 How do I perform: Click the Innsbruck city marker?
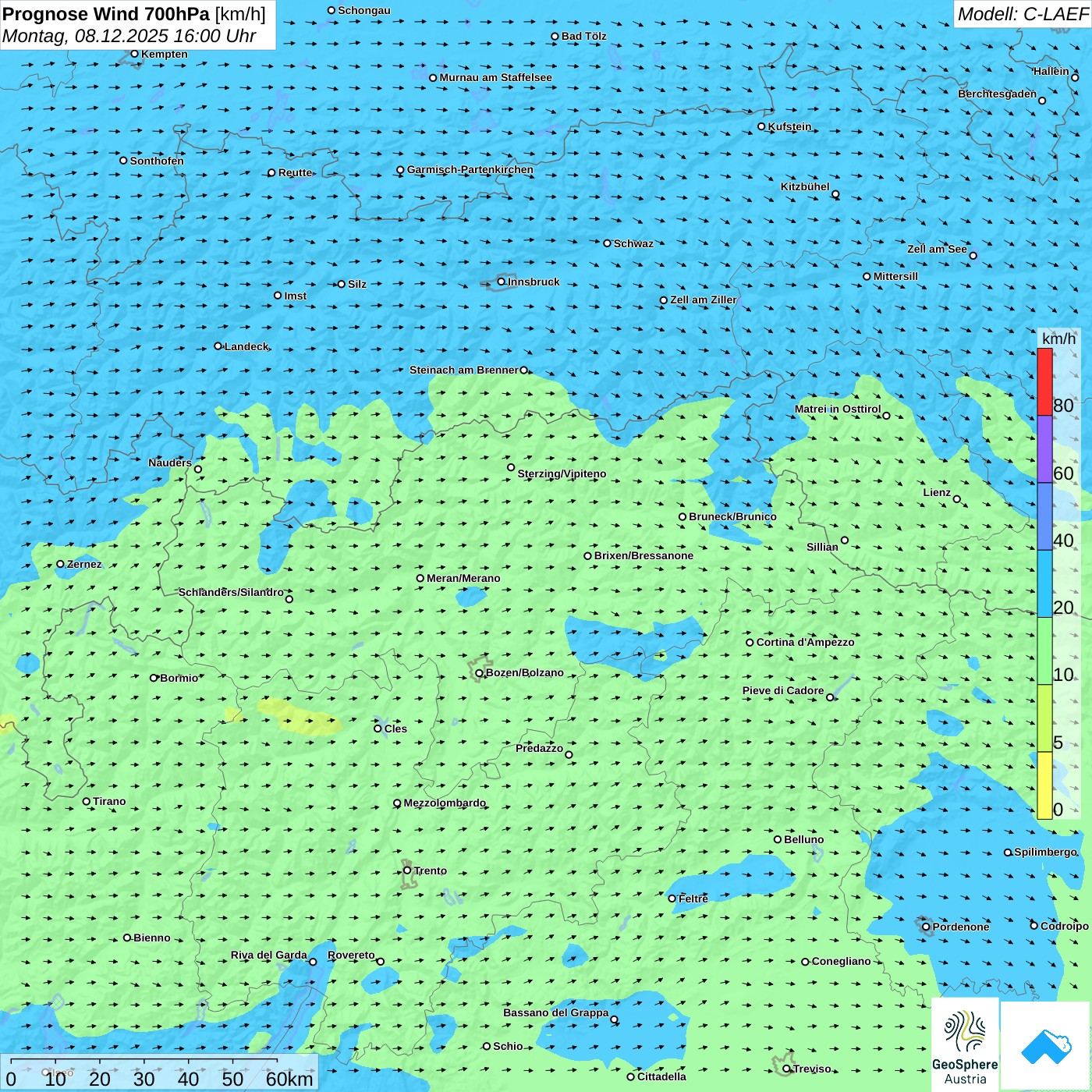502,282
